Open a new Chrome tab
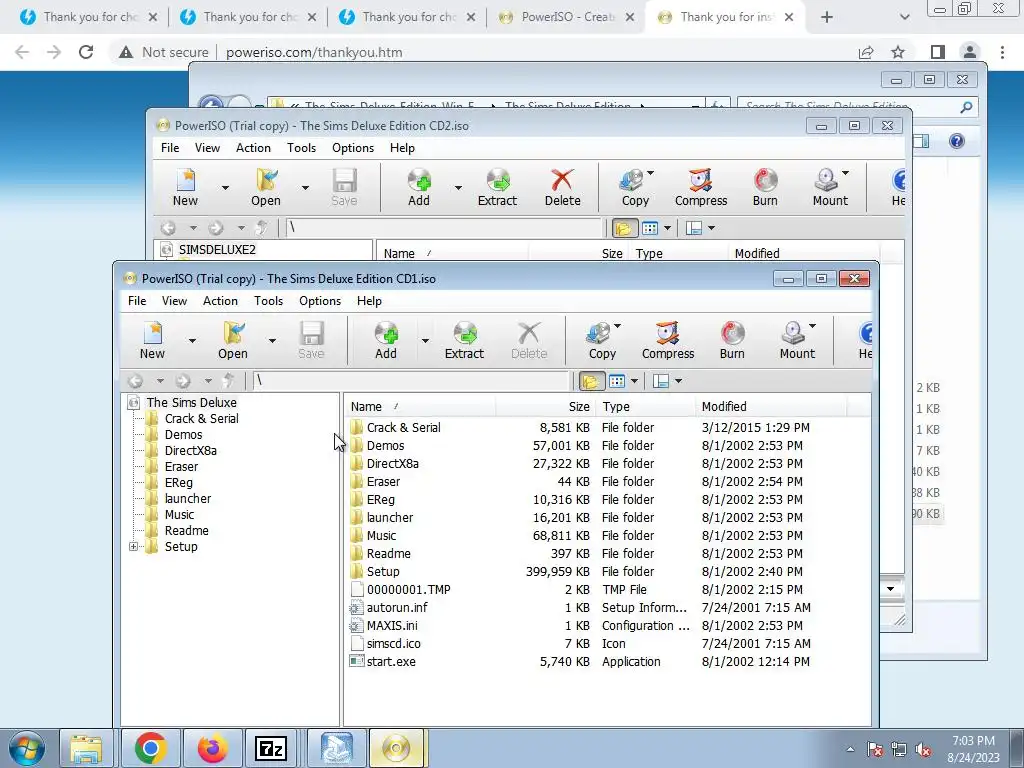 827,17
